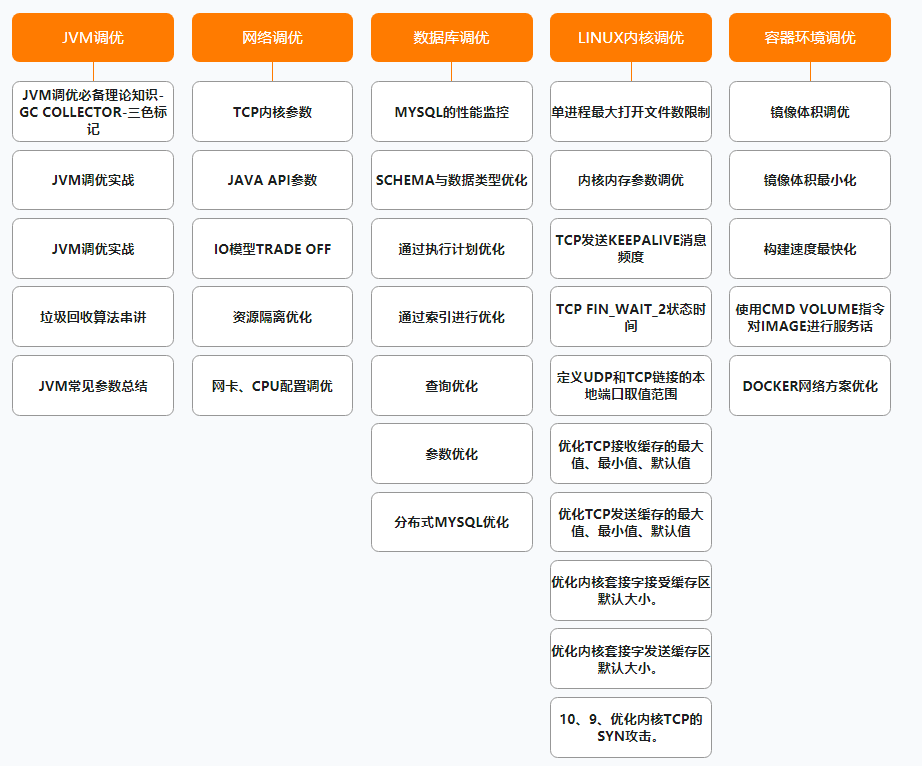Click the 网卡、CPU配置调优 node
The width and height of the screenshot is (922, 766).
point(272,385)
